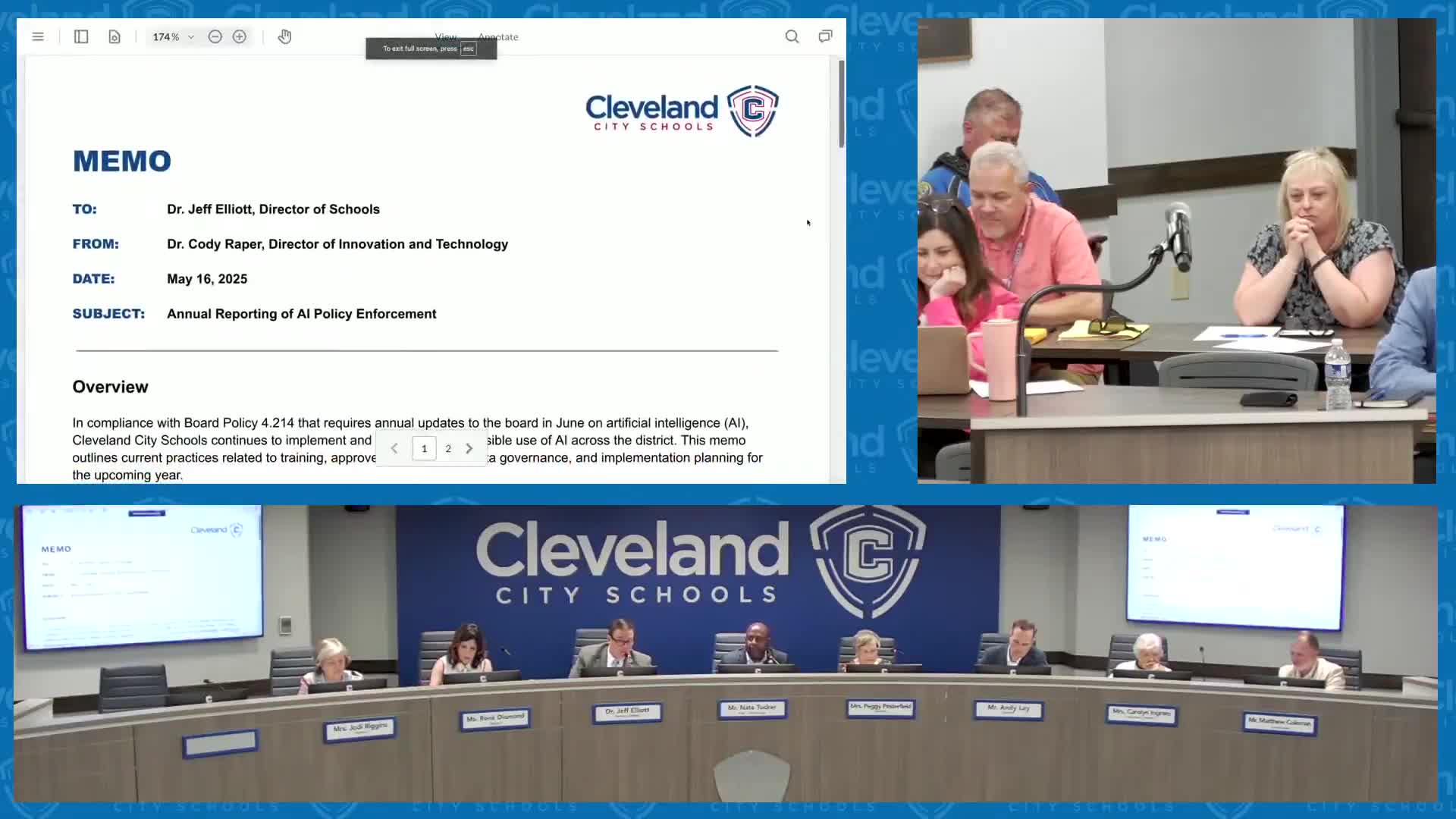The width and height of the screenshot is (1456, 819).
Task: Open the hamburger menu icon
Action: (x=38, y=36)
